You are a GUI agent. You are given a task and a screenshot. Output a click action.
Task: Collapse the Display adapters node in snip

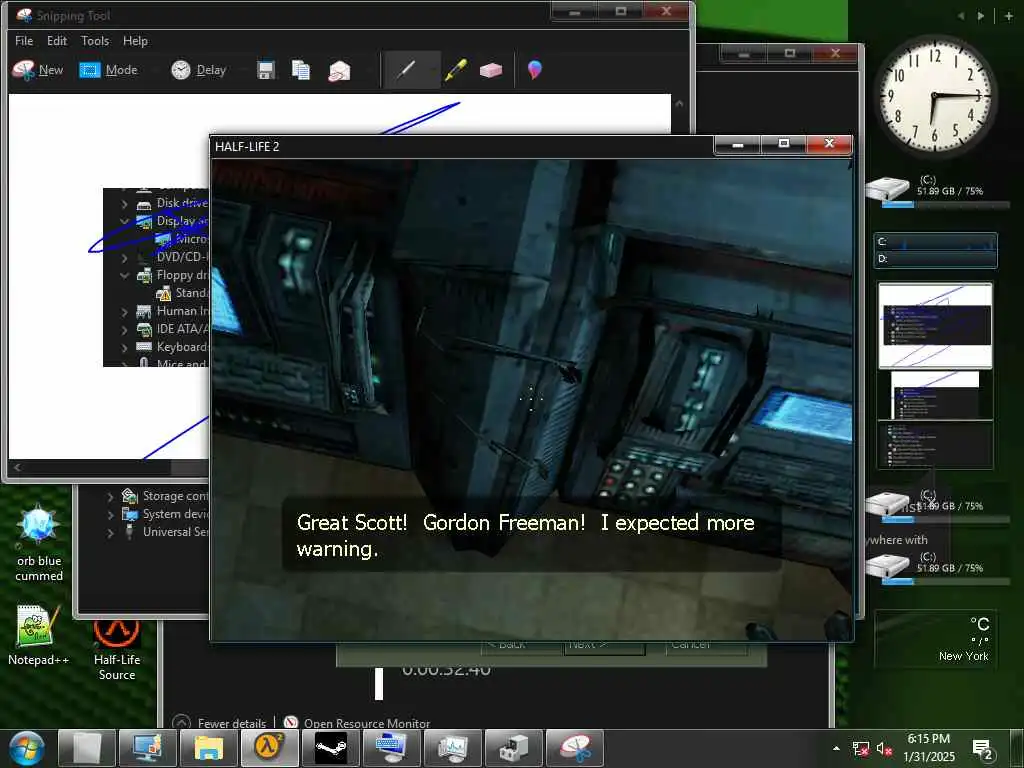[x=124, y=221]
